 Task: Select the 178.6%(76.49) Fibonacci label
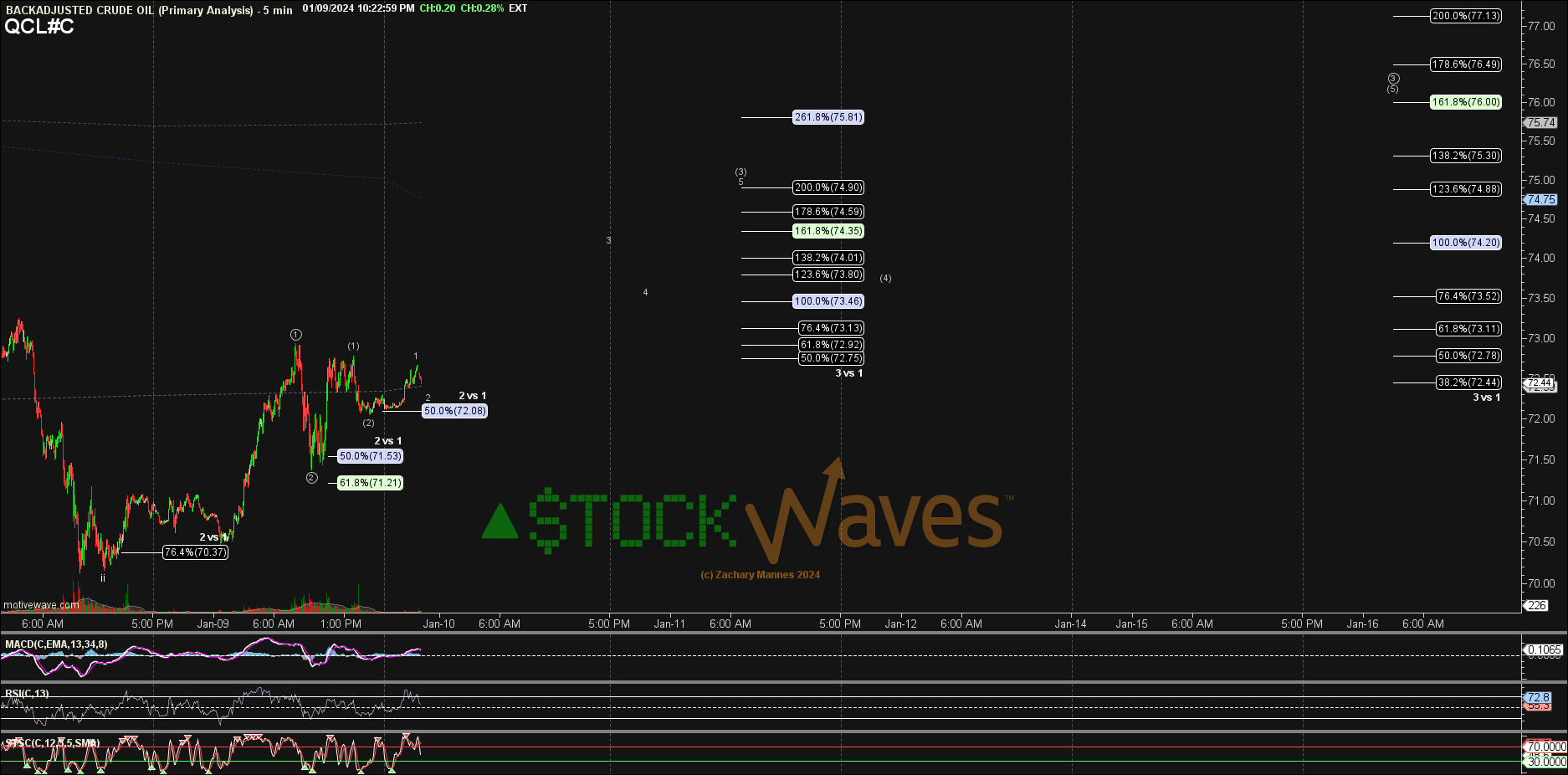[1466, 64]
